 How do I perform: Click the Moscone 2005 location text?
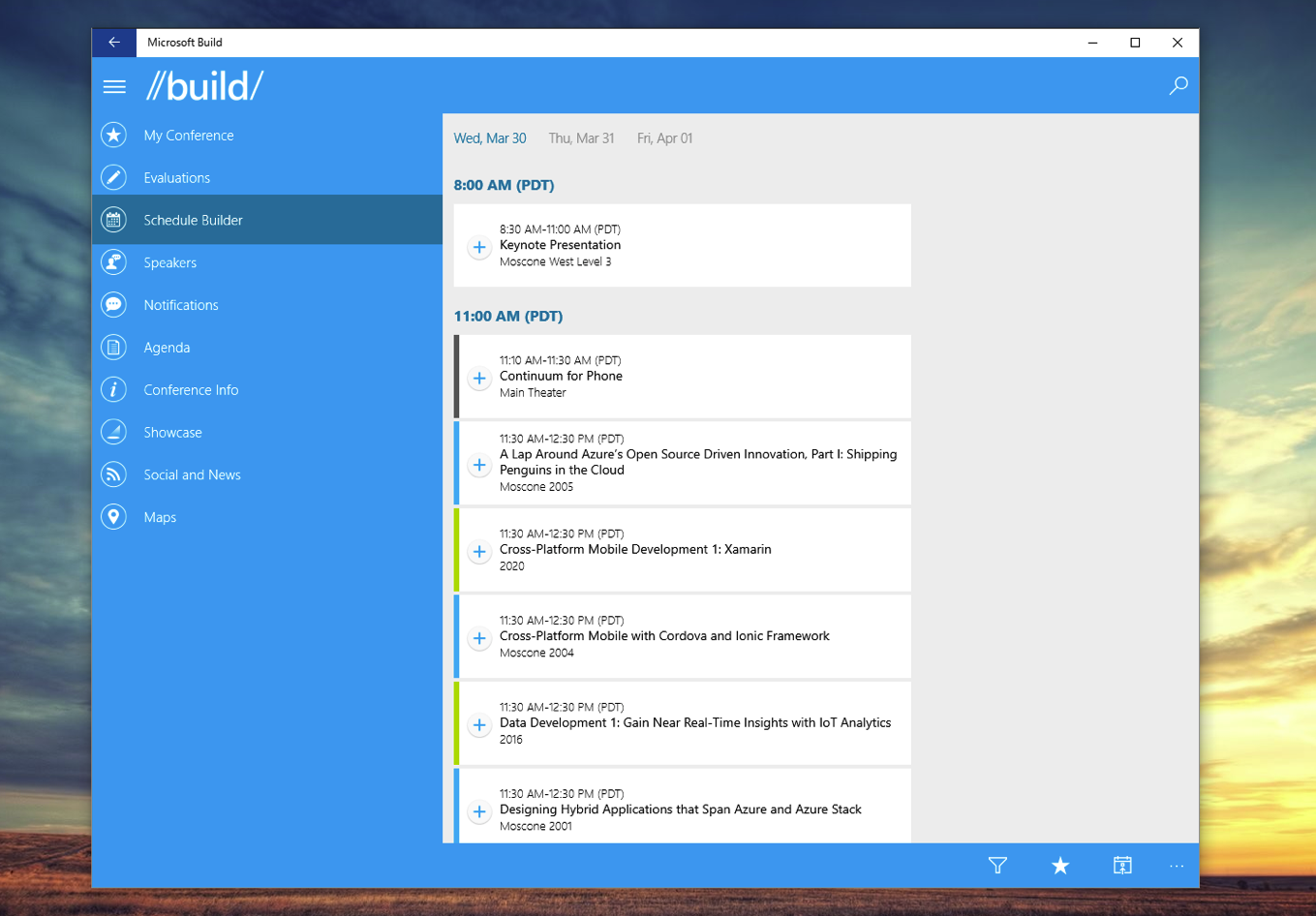click(536, 487)
